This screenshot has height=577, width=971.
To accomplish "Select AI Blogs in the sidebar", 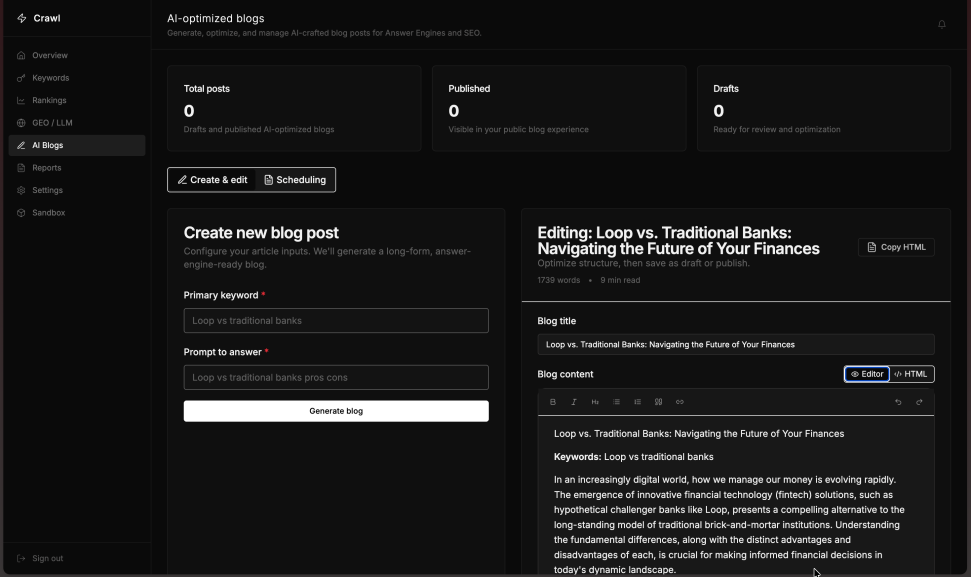I will [x=77, y=145].
